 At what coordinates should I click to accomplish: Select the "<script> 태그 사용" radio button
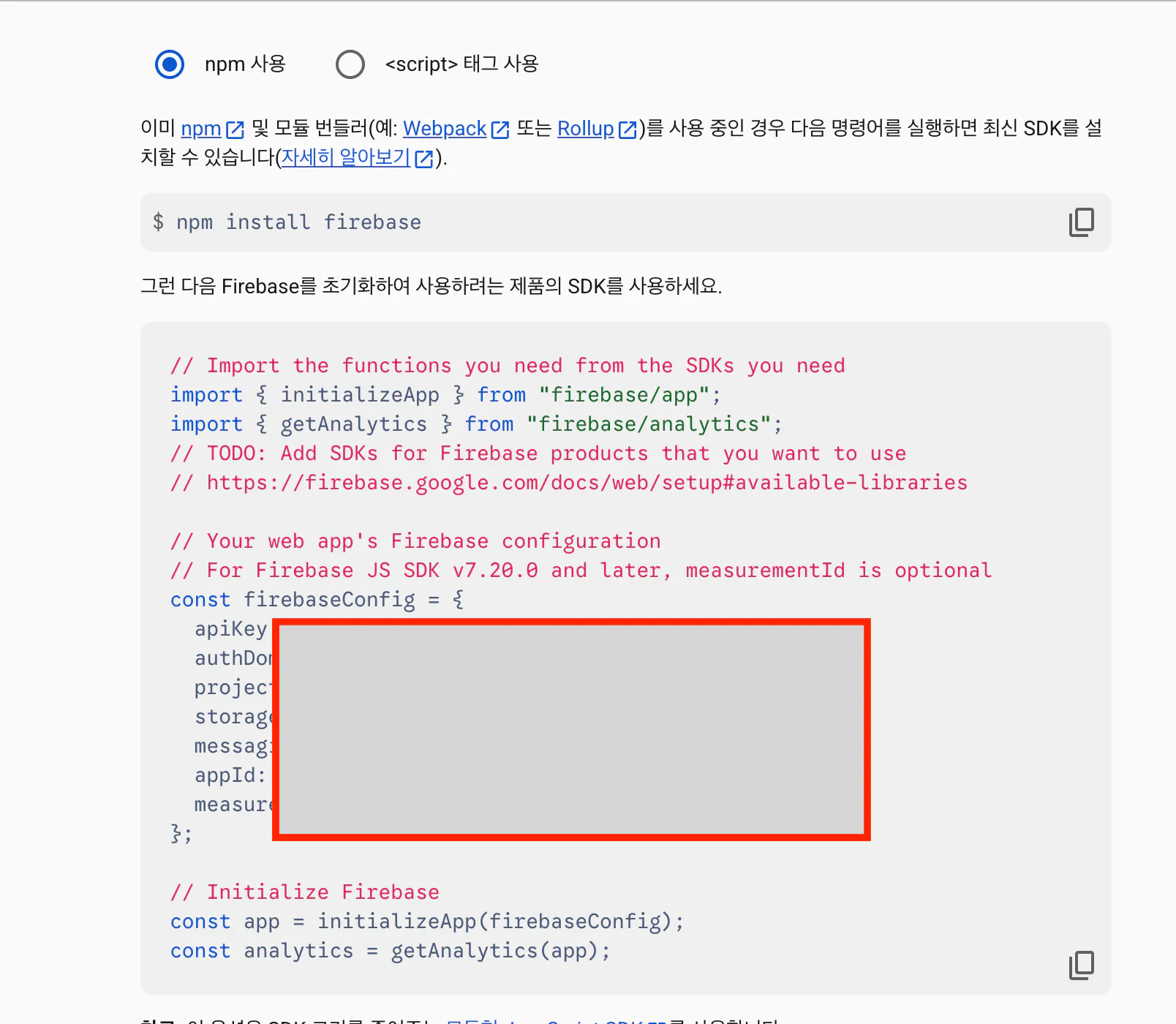(350, 64)
